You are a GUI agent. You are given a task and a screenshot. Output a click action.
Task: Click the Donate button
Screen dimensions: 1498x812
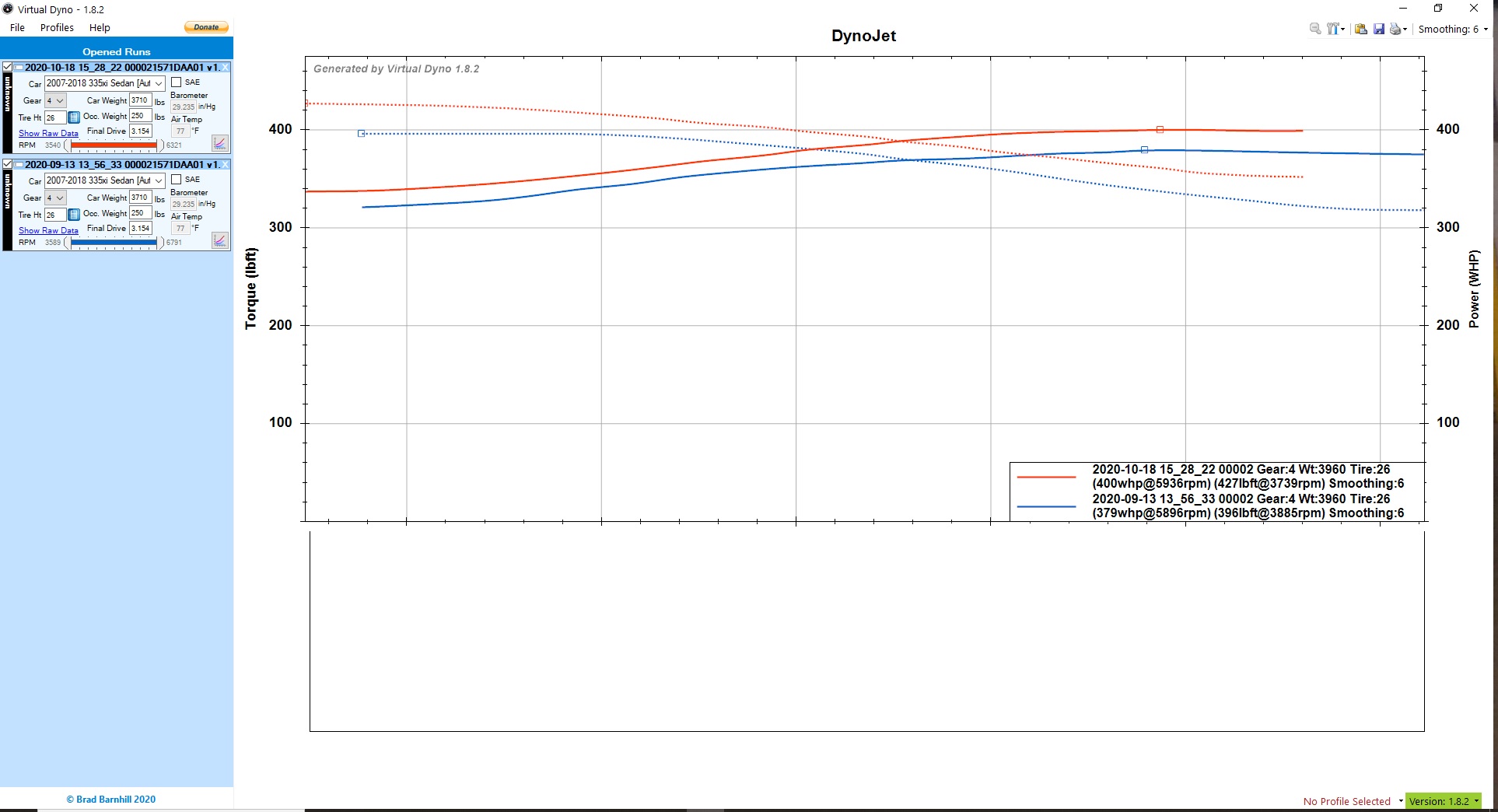pos(206,27)
